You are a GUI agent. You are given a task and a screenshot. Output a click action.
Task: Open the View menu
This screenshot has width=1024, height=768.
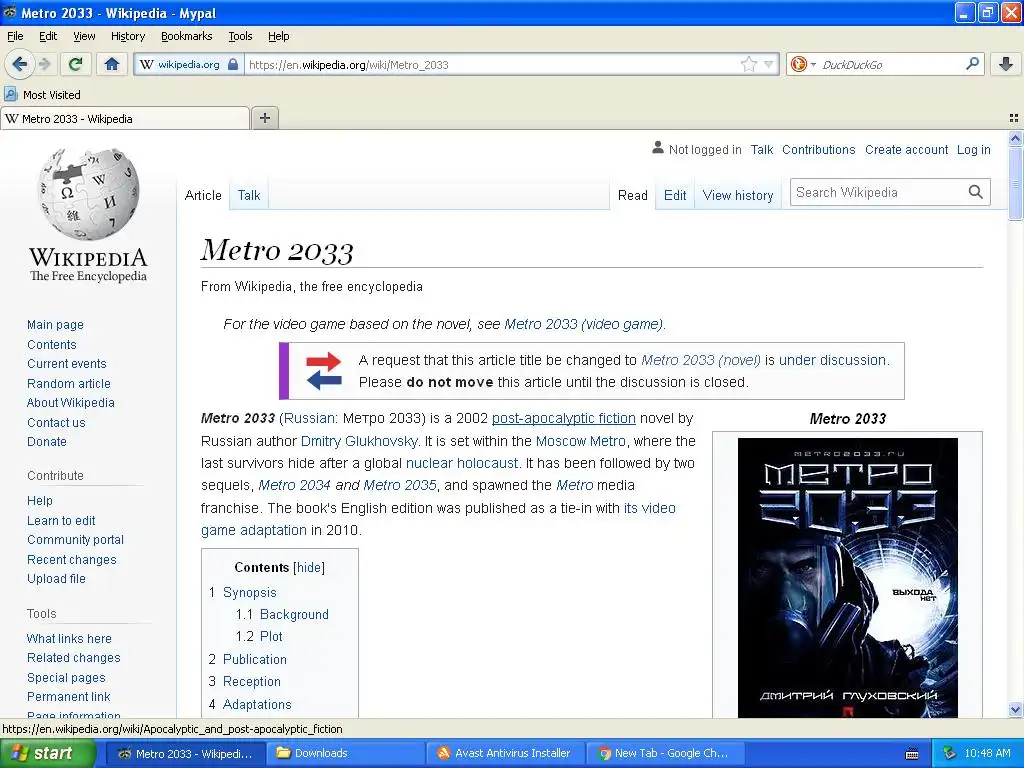pyautogui.click(x=84, y=36)
